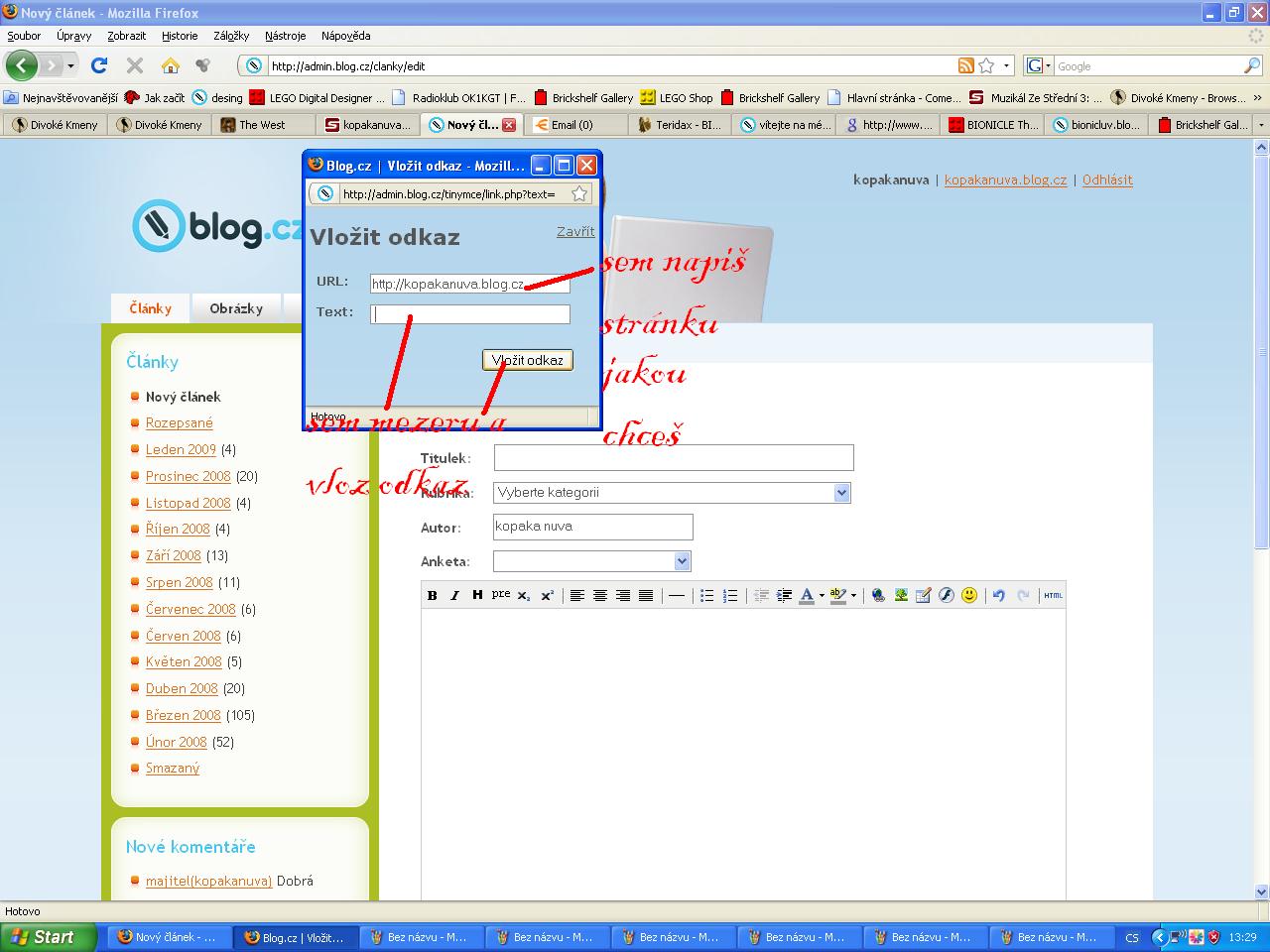Open the Historie menu
This screenshot has height=952, width=1270.
pyautogui.click(x=180, y=36)
